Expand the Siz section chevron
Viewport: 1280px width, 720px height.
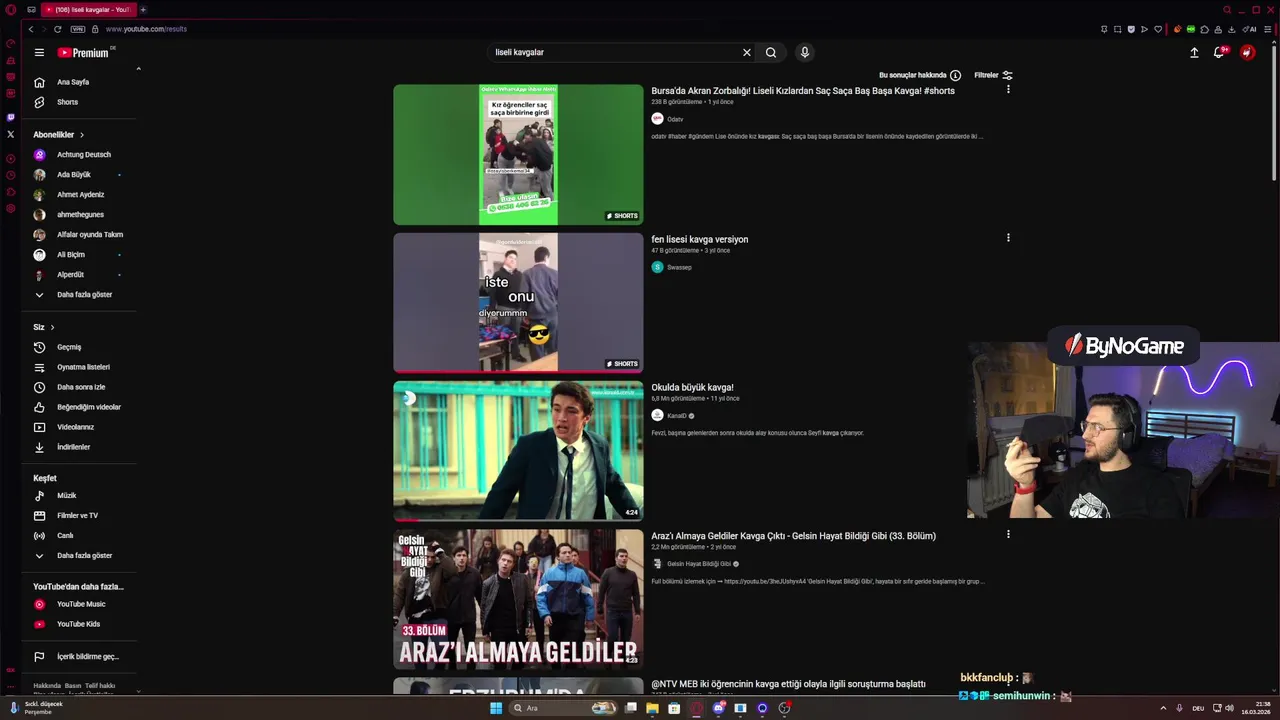tap(52, 327)
